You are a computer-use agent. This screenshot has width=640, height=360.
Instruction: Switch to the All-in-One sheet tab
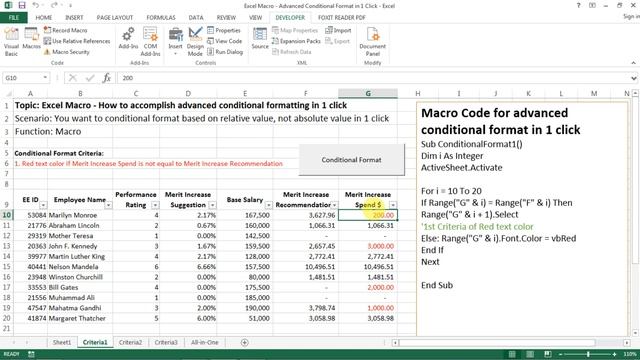click(204, 342)
